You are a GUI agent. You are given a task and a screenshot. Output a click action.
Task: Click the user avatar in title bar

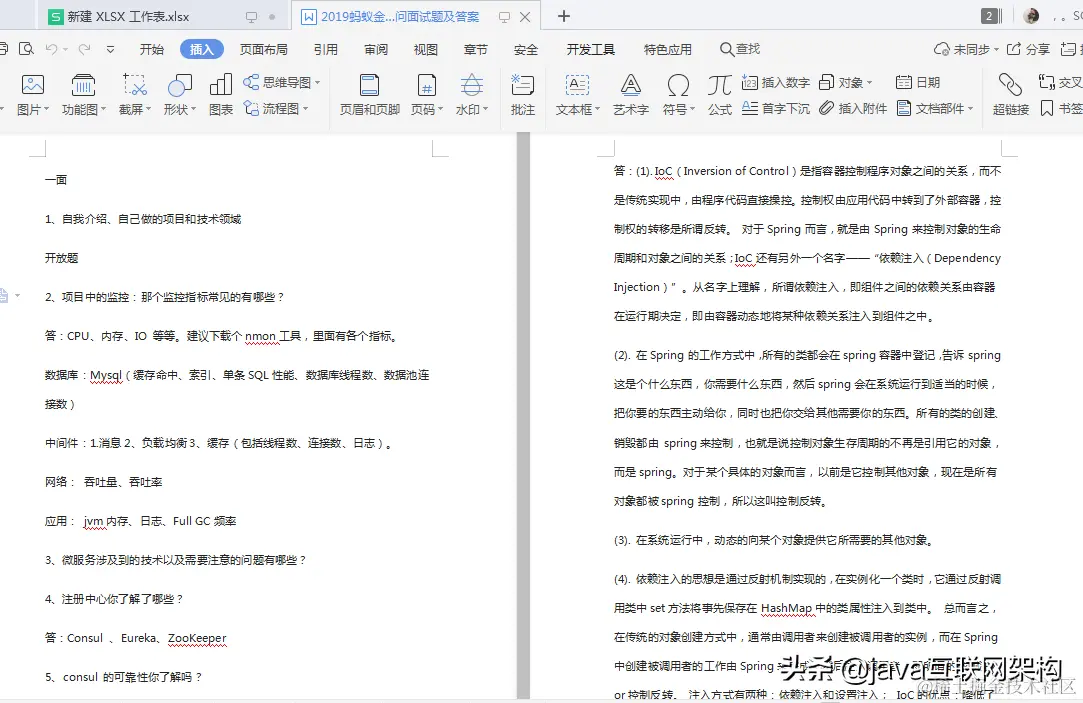[x=1031, y=16]
